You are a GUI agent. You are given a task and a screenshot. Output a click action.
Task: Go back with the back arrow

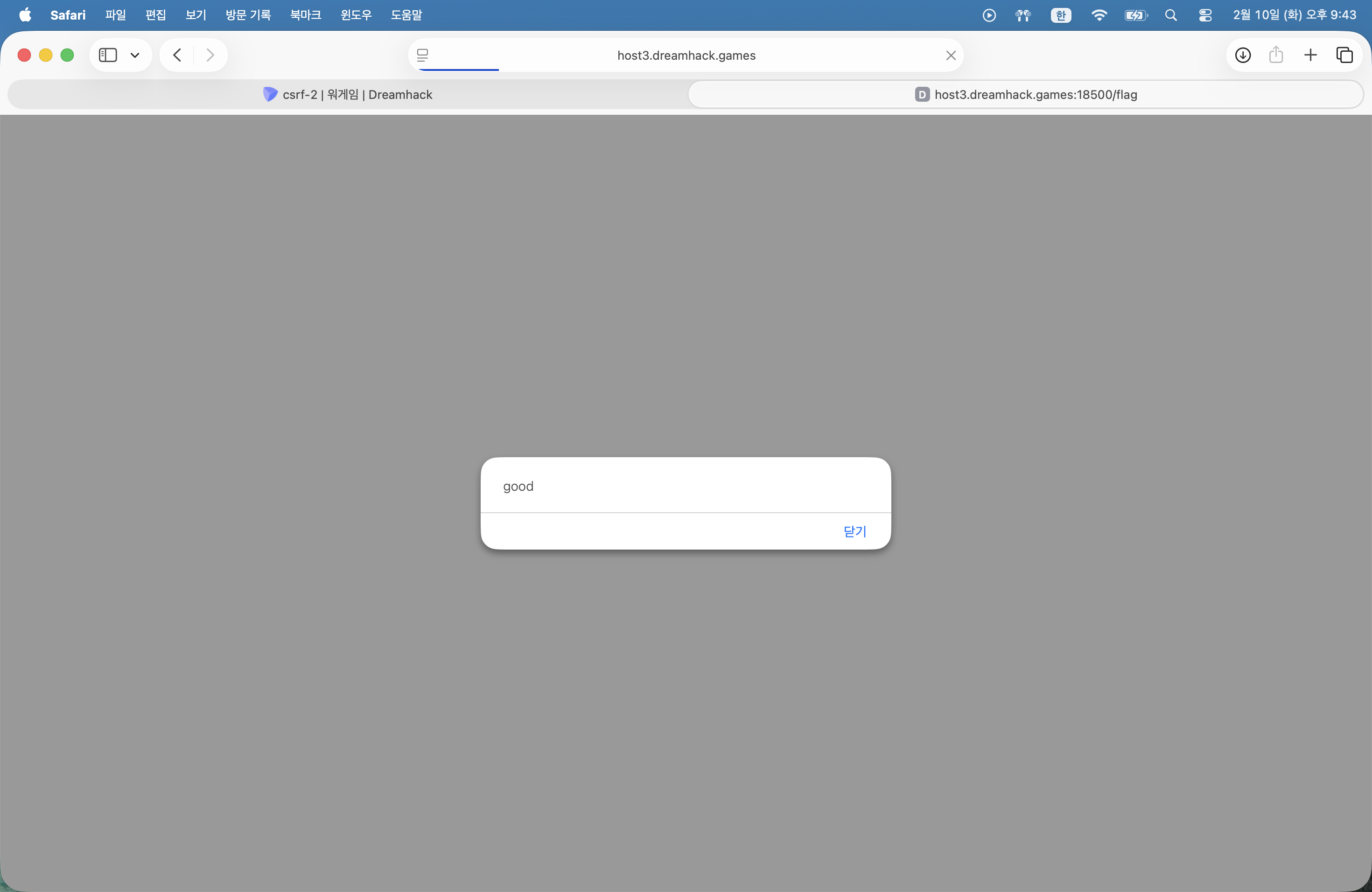pos(177,56)
